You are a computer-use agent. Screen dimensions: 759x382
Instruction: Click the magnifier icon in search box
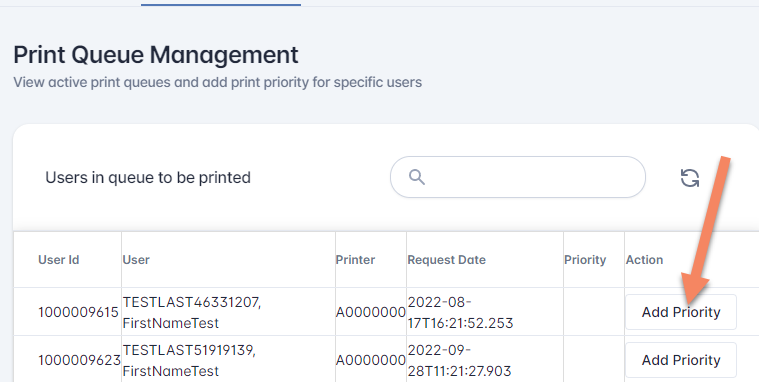(417, 177)
